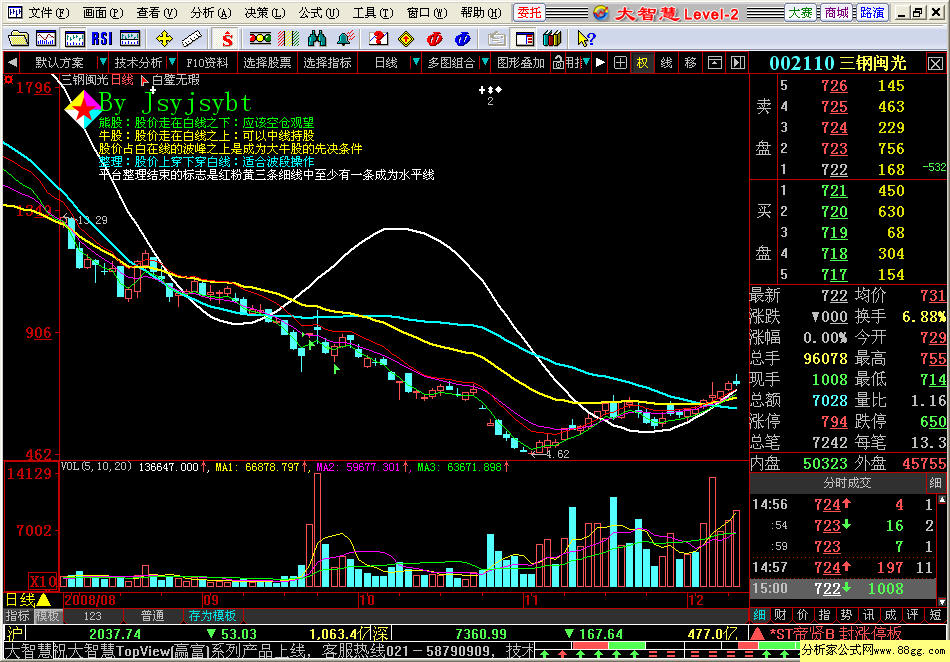
Task: Click the 图形叠加 button
Action: pos(520,62)
